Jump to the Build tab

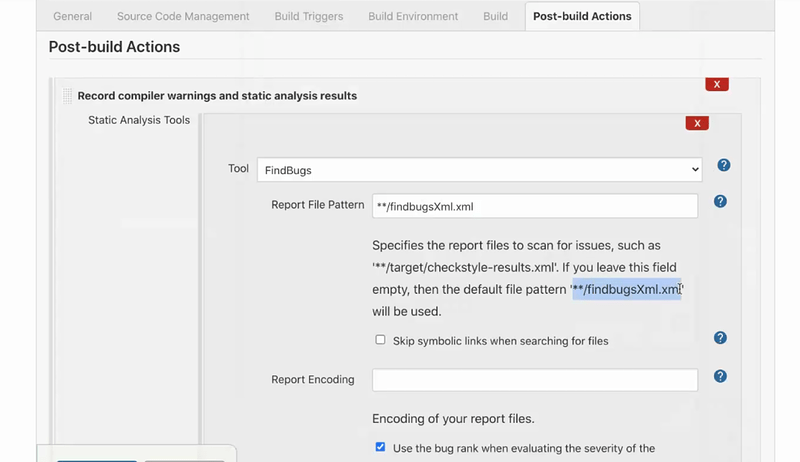click(x=495, y=16)
